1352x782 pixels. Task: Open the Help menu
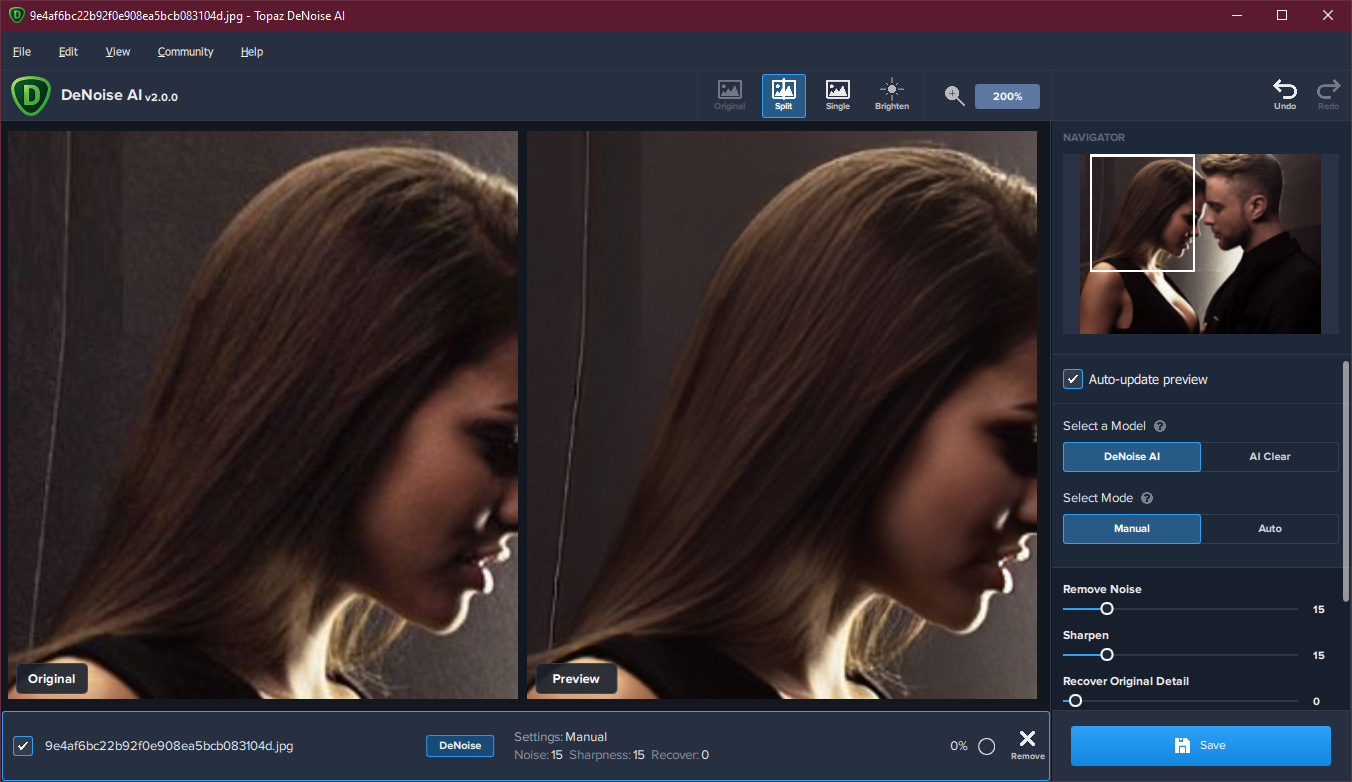(252, 51)
